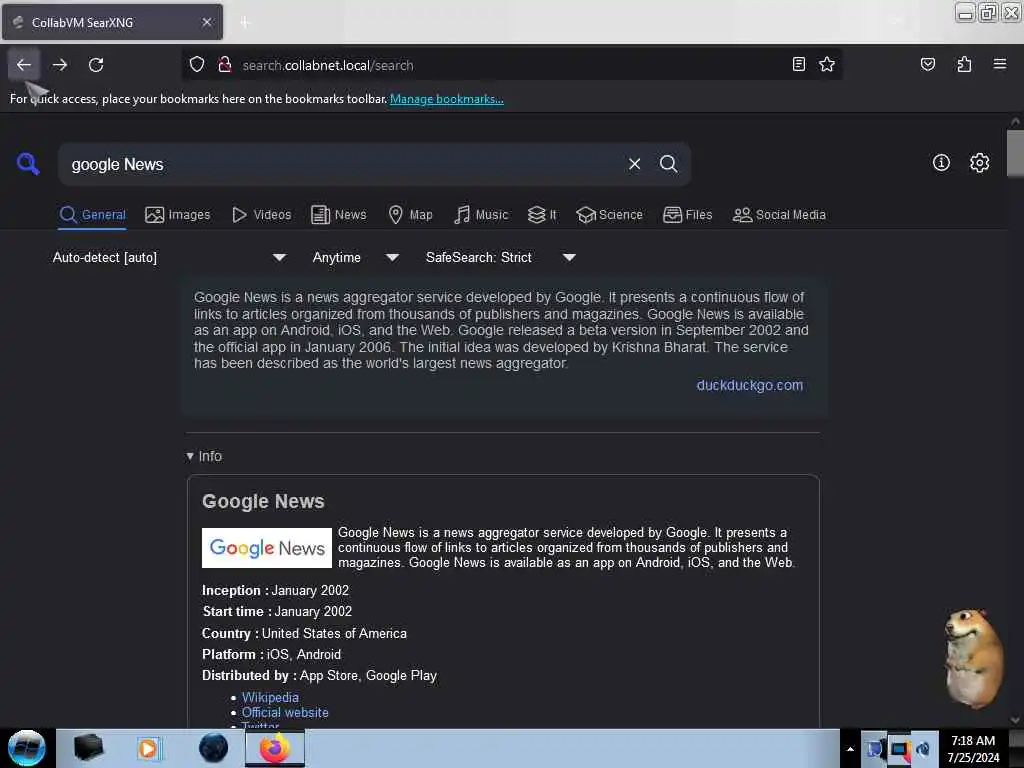1024x768 pixels.
Task: Click the Inception January 2002 line
Action: [x=276, y=590]
